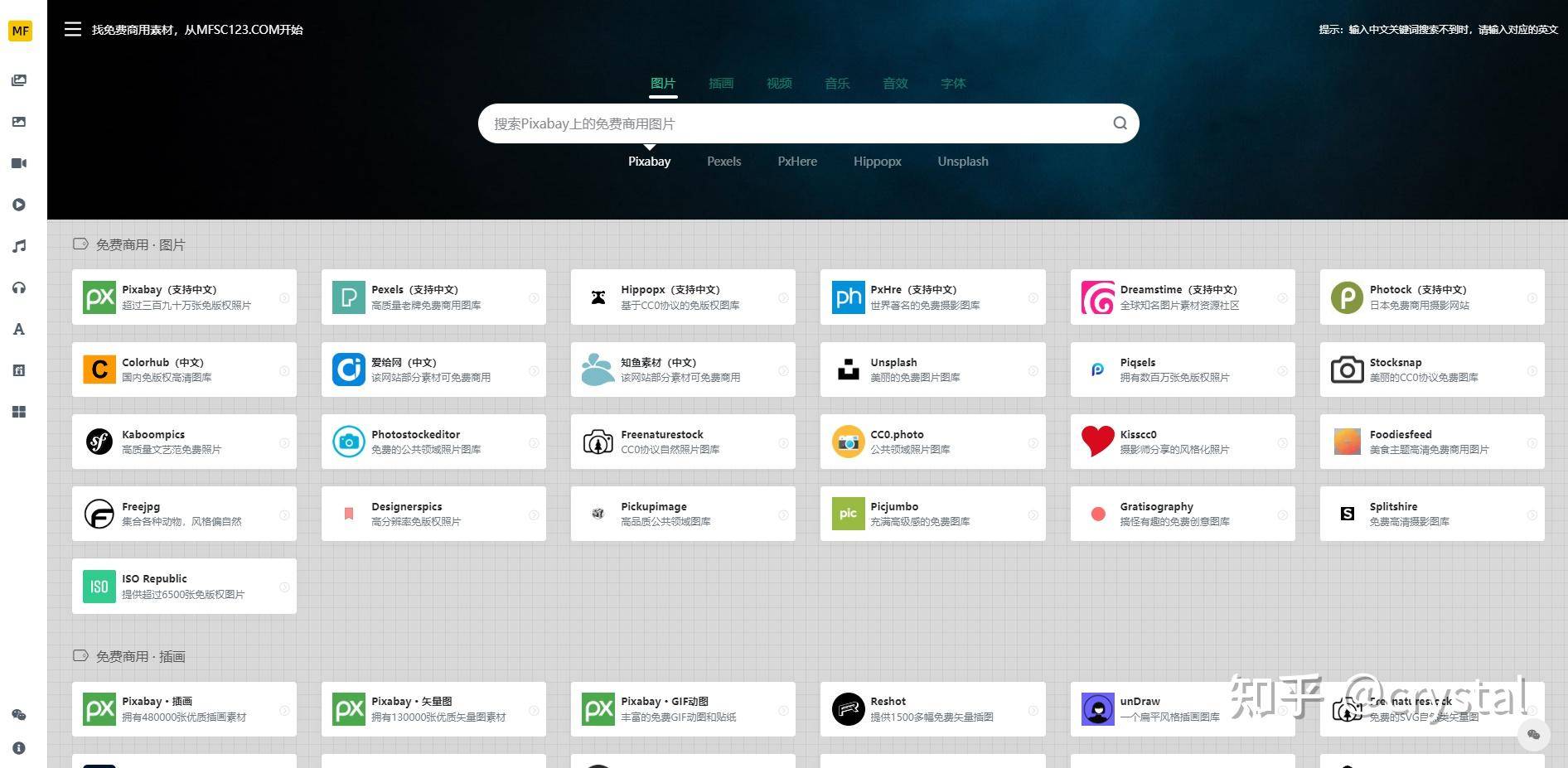
Task: Click the building sidebar icon
Action: click(19, 370)
